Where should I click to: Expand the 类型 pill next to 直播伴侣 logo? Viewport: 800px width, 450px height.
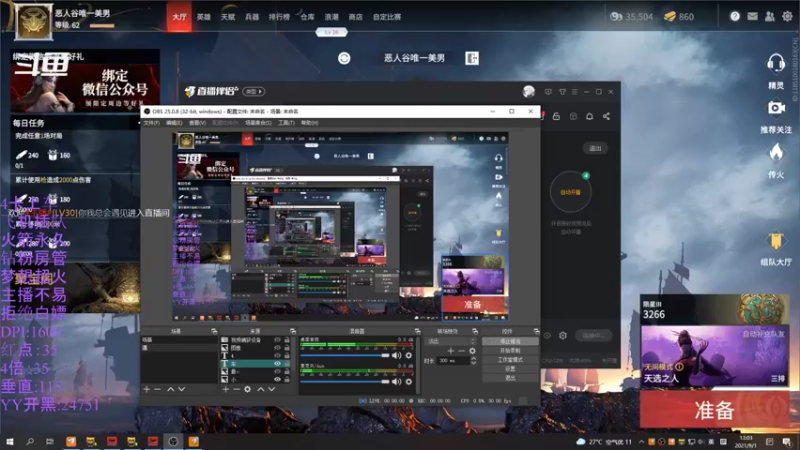[x=254, y=91]
